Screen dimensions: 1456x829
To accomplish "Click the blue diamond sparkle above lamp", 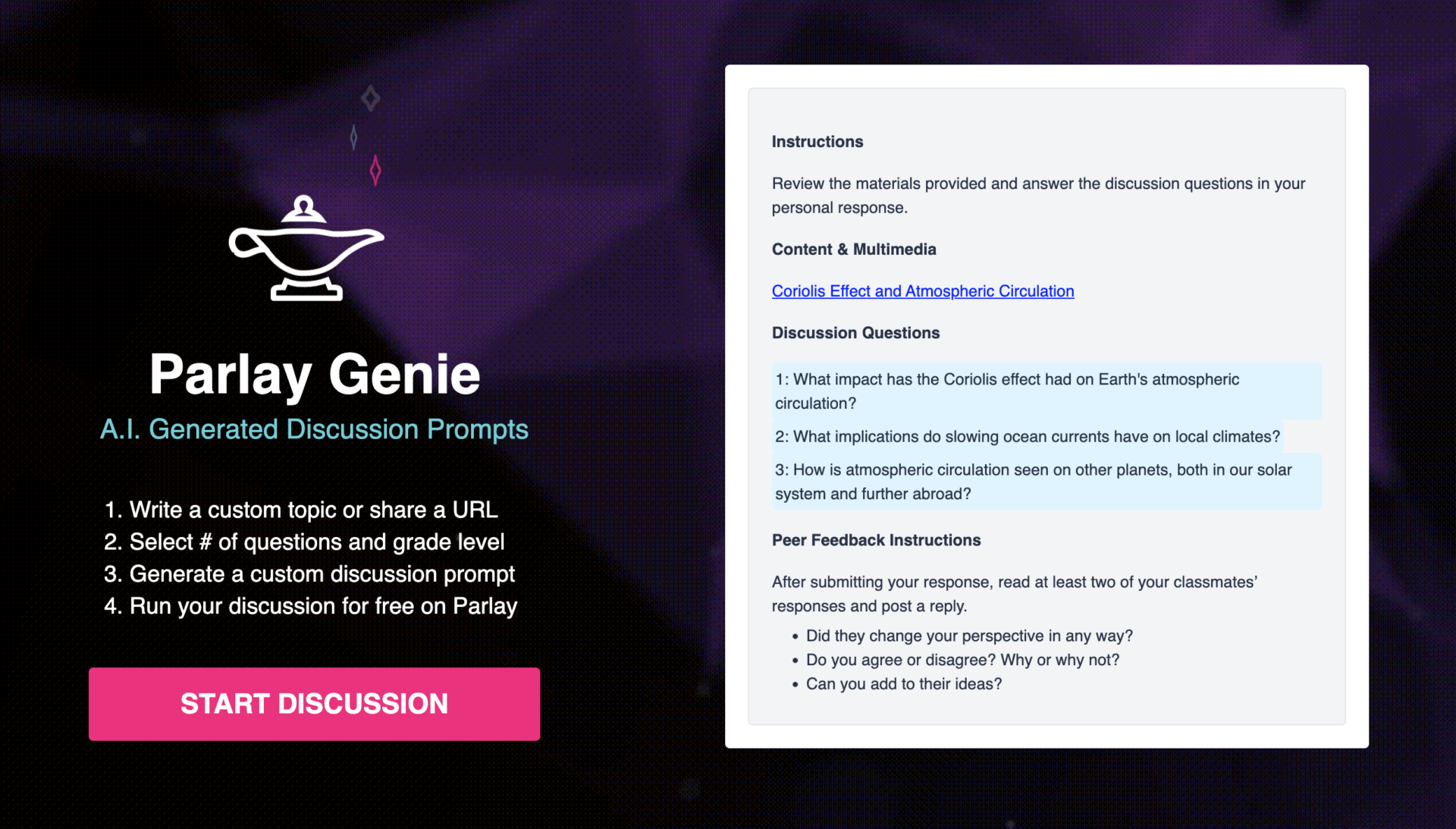I will pos(353,137).
